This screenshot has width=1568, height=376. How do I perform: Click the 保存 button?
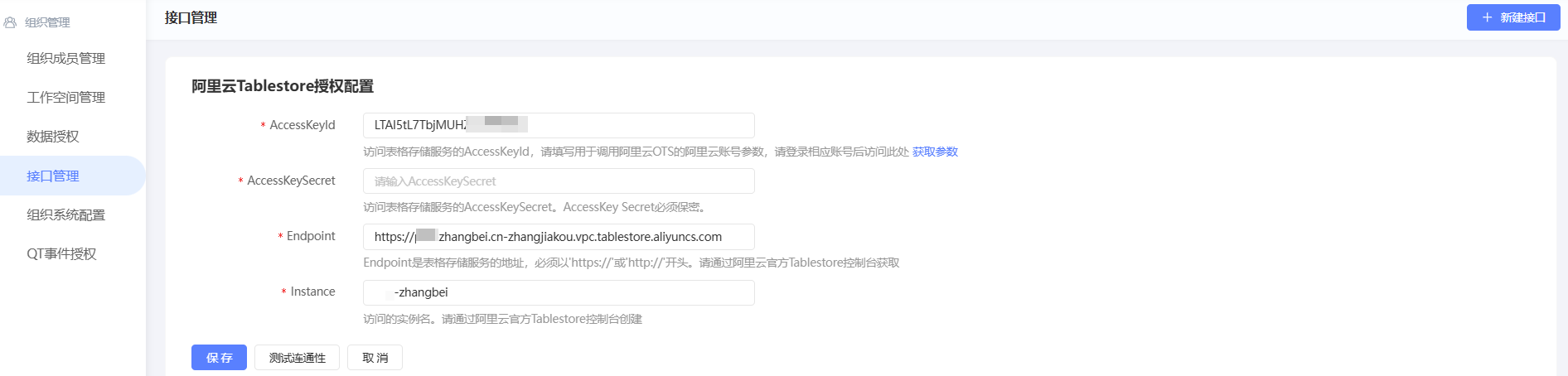(219, 358)
